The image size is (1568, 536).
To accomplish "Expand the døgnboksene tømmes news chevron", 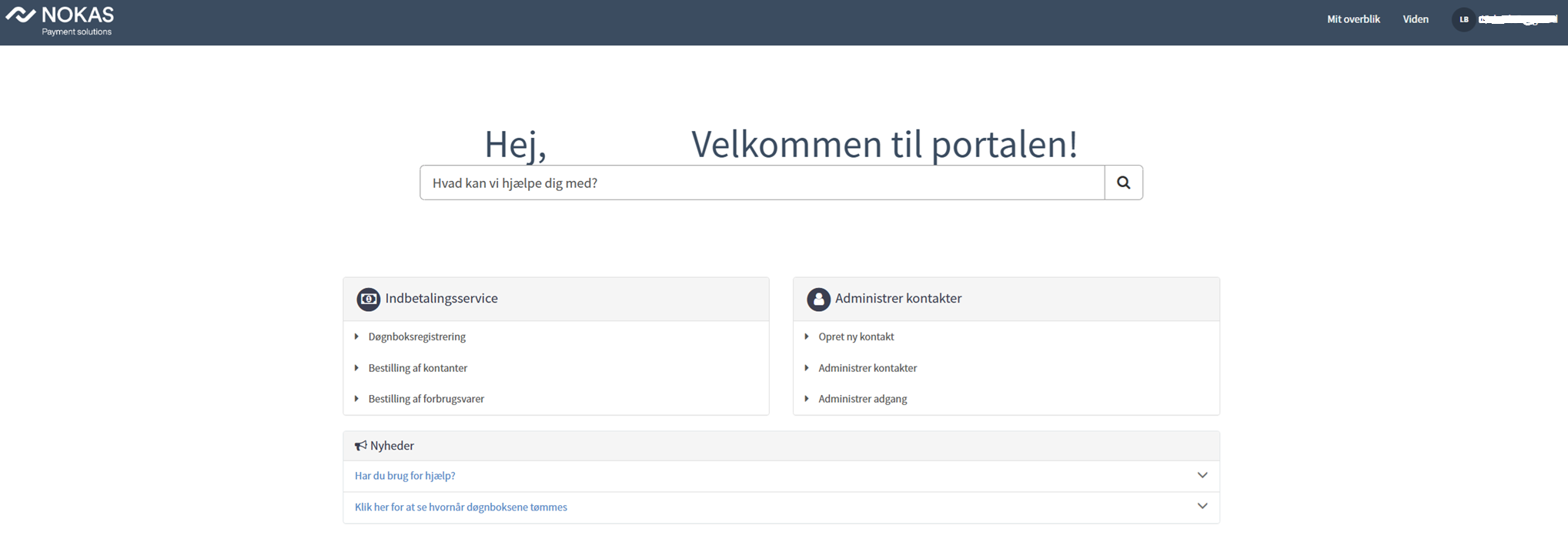I will click(x=1202, y=506).
